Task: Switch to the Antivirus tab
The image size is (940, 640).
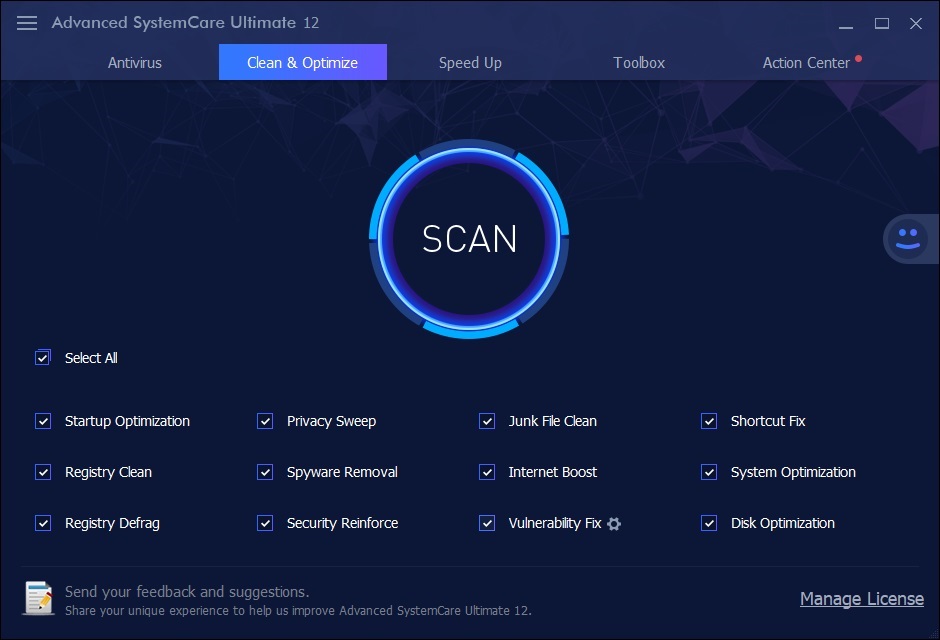Action: (x=135, y=62)
